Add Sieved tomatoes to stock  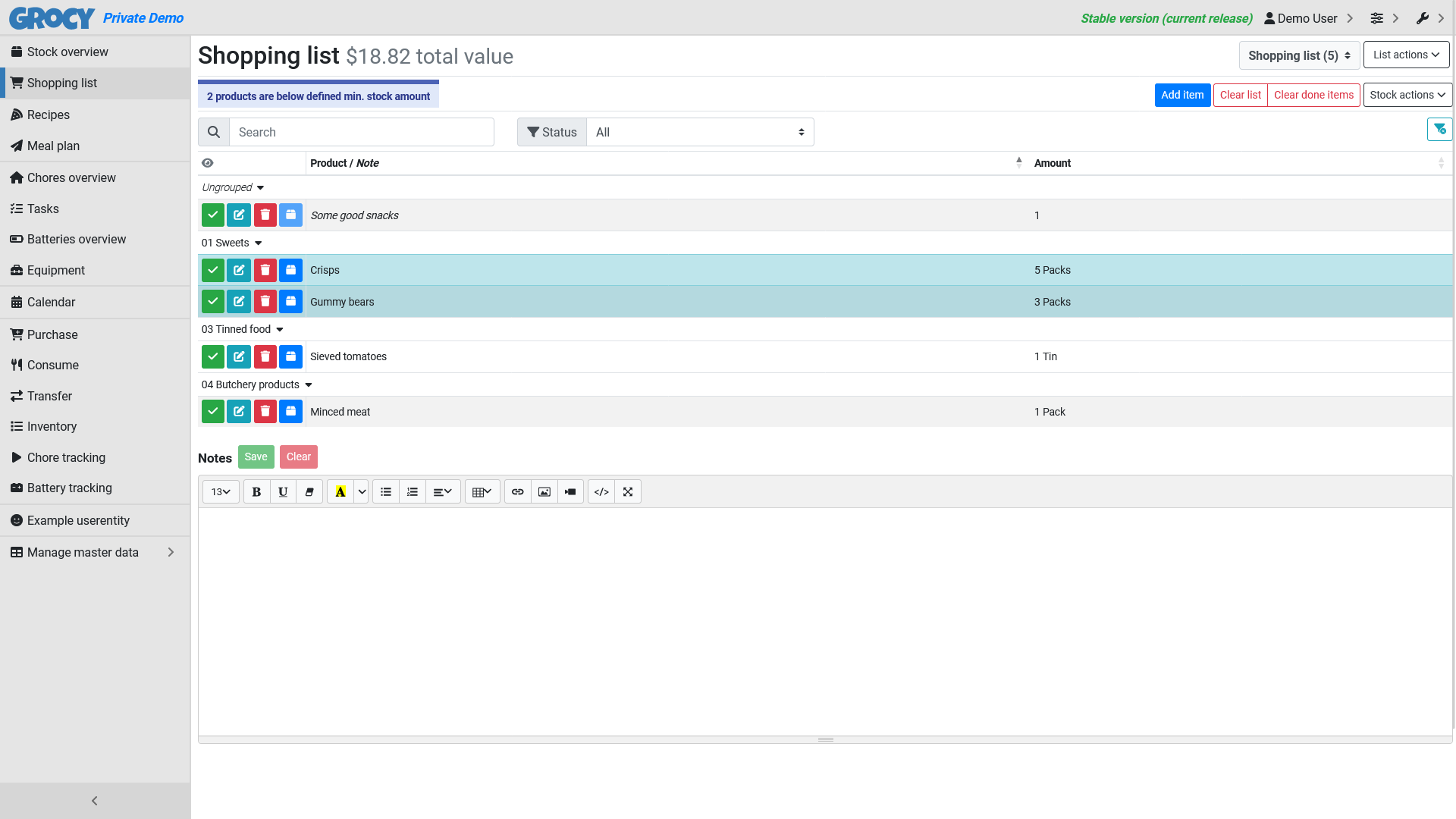click(x=290, y=356)
